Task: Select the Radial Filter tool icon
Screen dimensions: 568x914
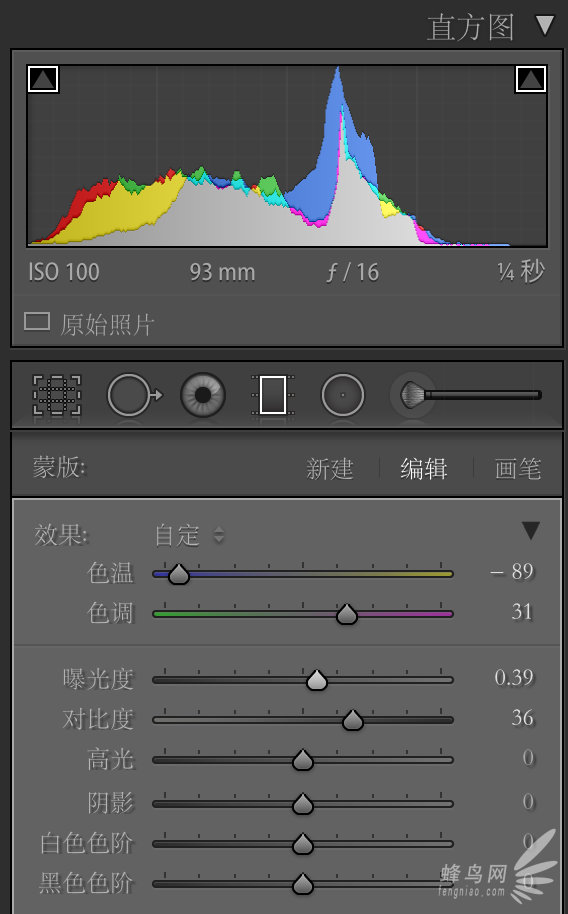Action: click(x=343, y=395)
